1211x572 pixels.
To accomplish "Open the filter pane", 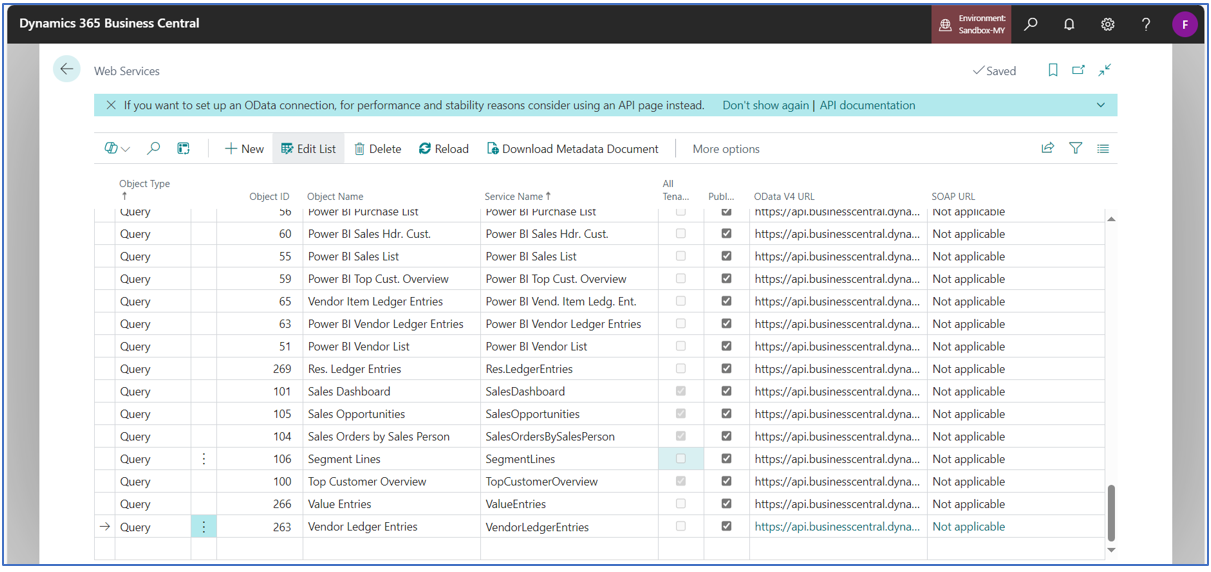I will [1076, 148].
